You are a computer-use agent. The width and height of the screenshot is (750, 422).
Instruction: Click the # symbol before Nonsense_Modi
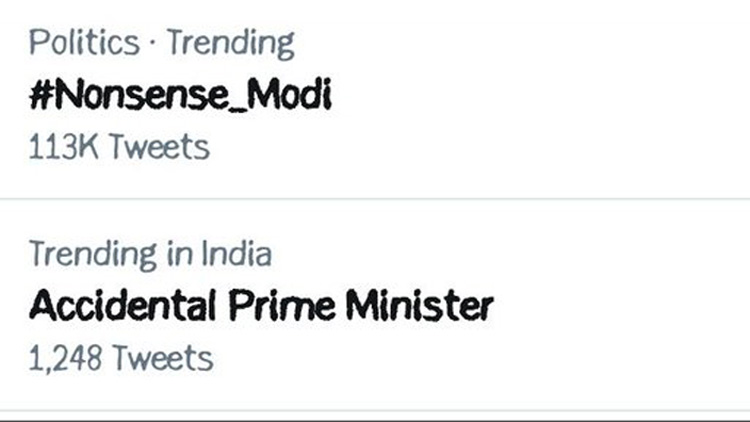coord(41,96)
